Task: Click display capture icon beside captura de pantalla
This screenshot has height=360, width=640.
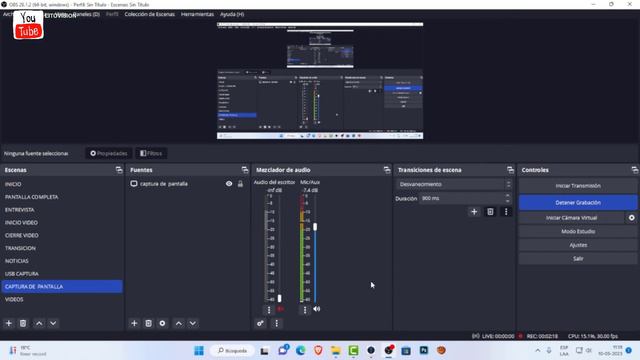Action: (134, 184)
